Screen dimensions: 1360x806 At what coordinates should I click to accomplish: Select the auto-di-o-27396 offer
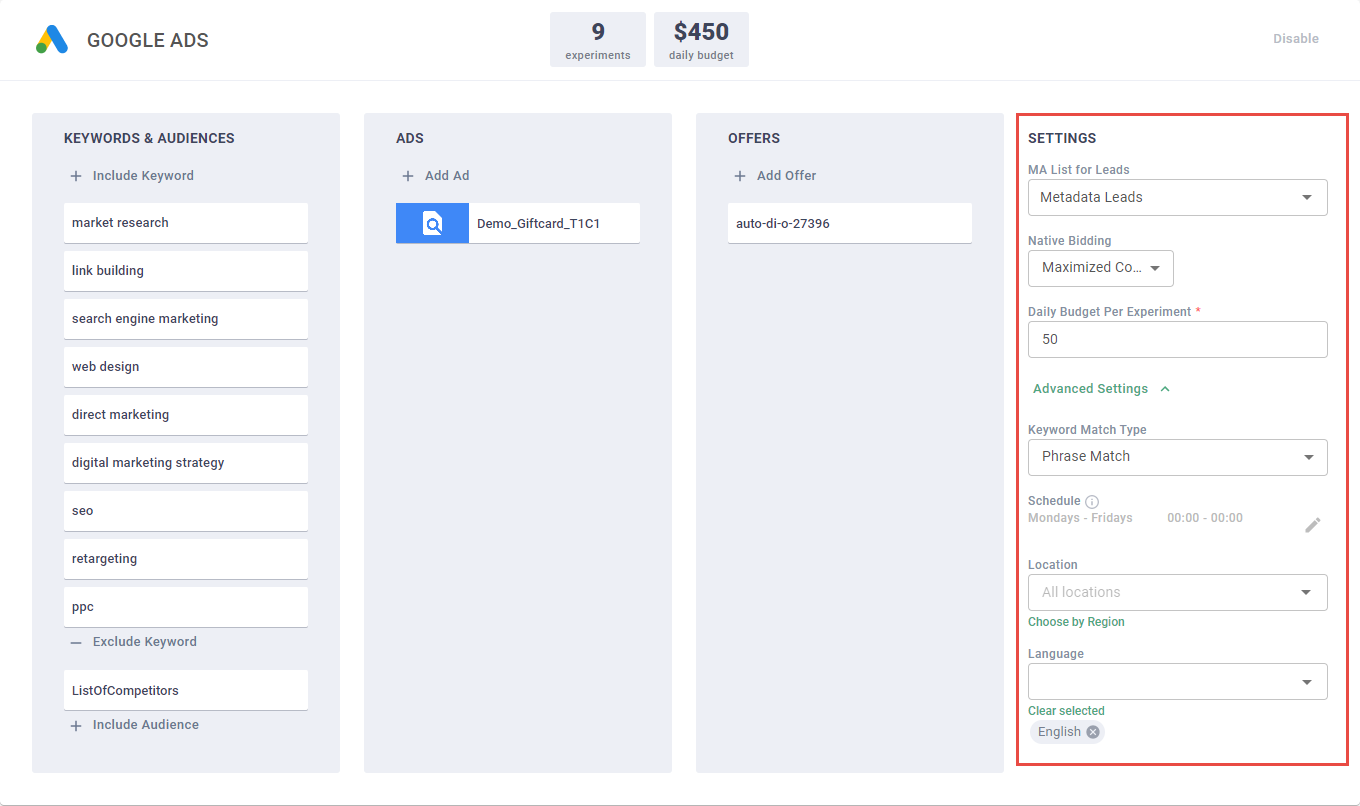point(849,224)
